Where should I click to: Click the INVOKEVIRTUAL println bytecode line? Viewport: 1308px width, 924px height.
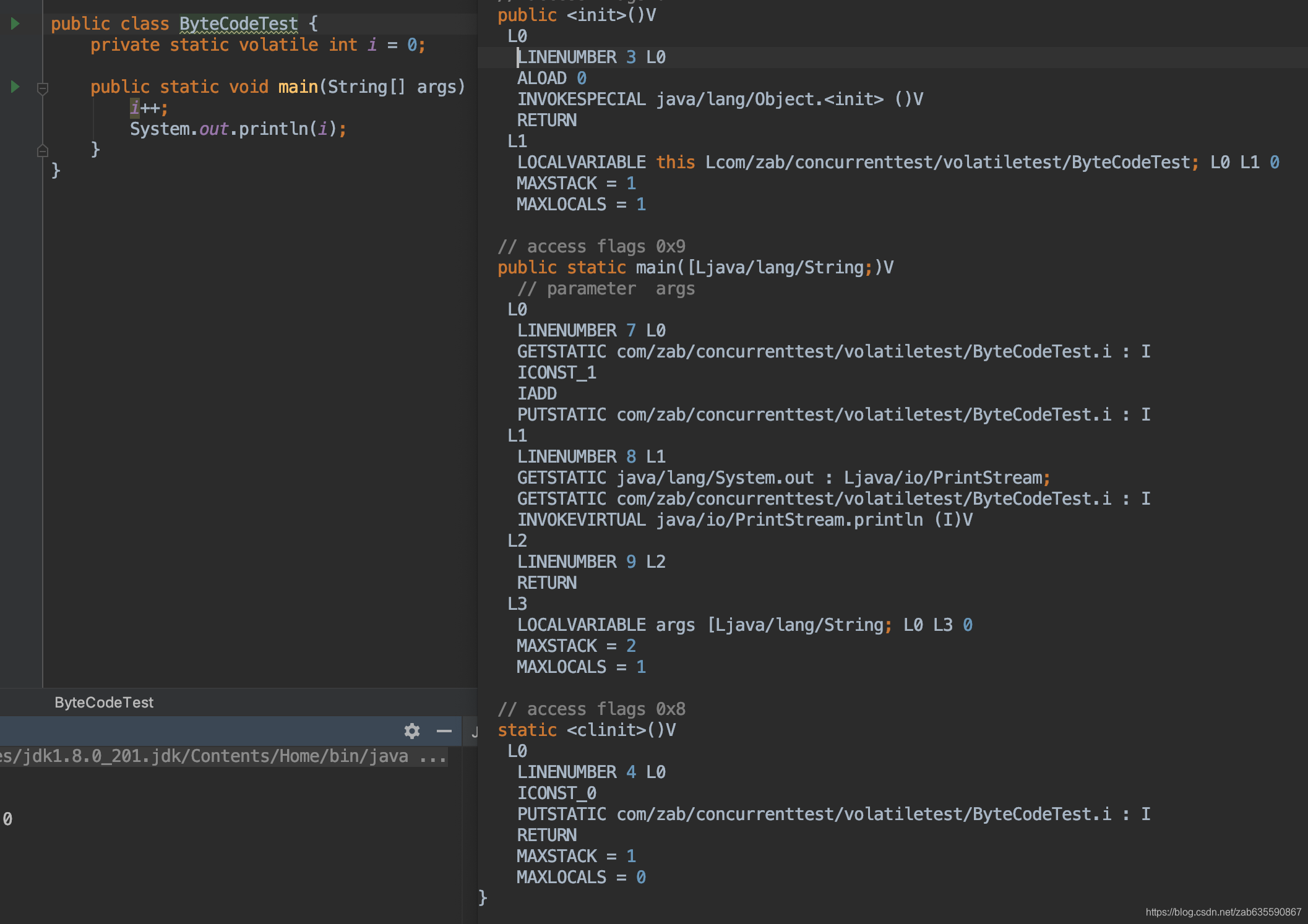coord(744,520)
